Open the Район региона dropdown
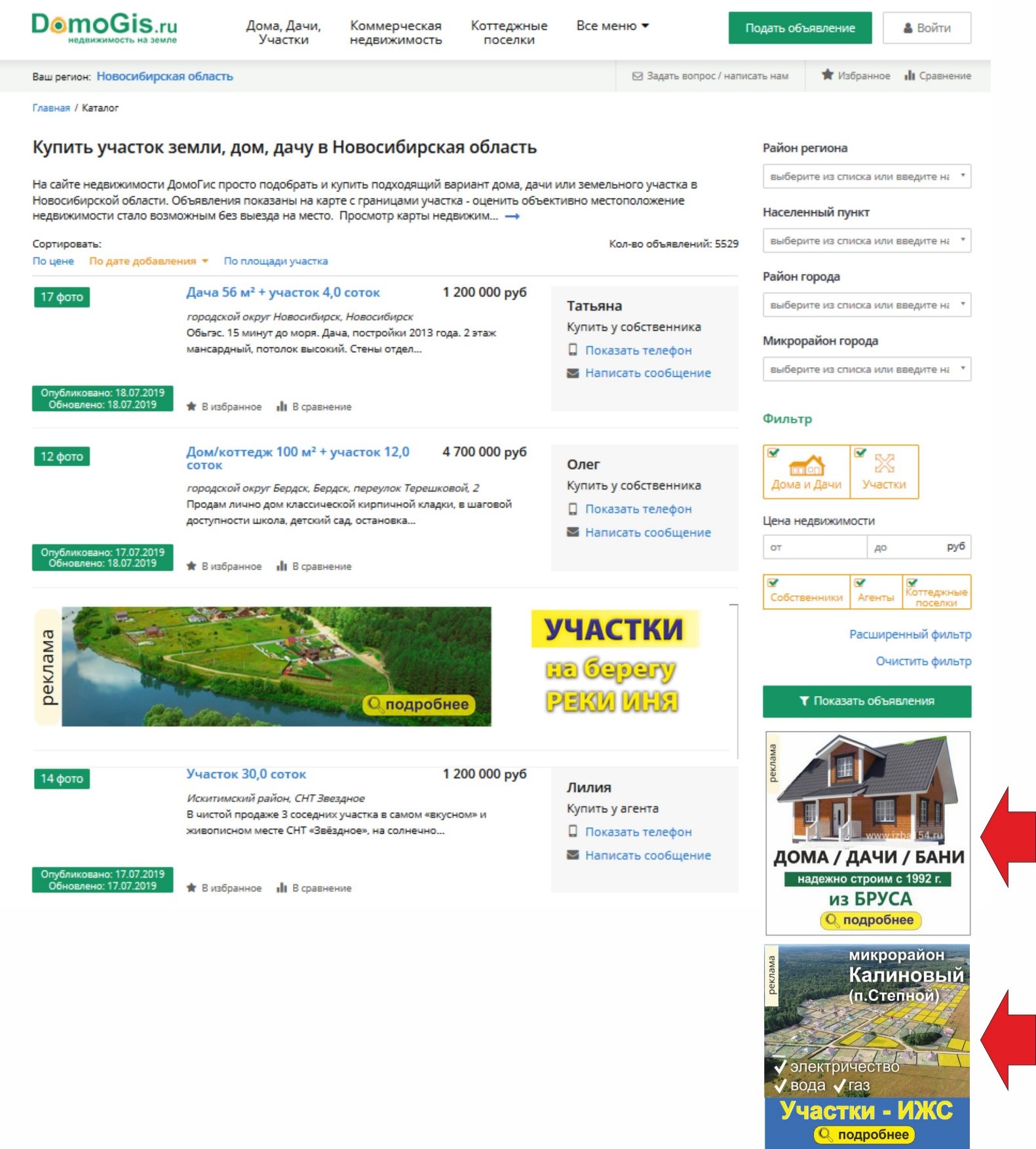The image size is (1036, 1149). pyautogui.click(x=866, y=176)
